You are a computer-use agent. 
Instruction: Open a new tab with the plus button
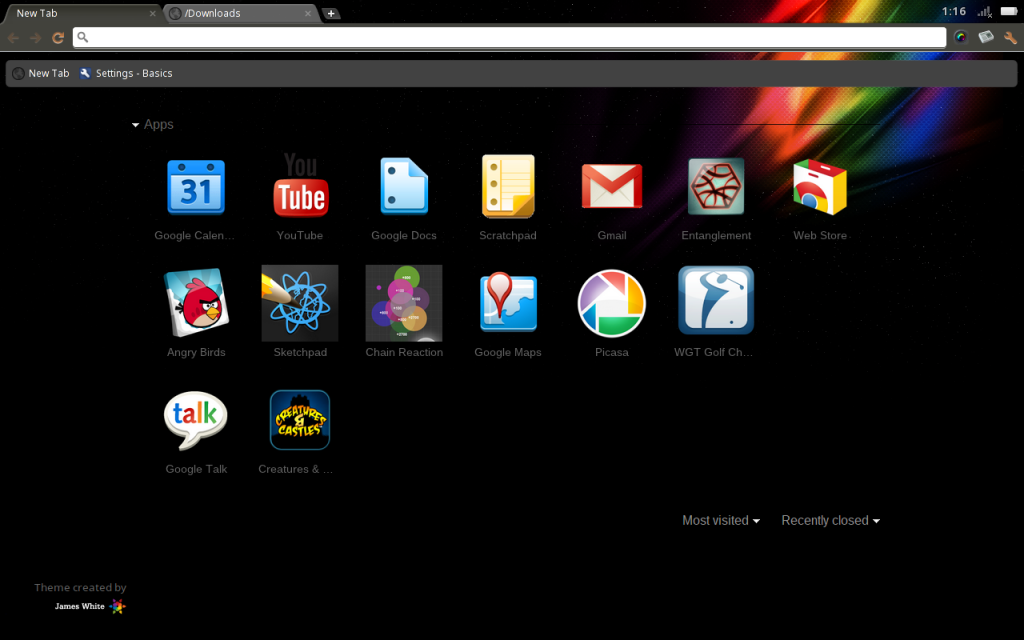[331, 13]
